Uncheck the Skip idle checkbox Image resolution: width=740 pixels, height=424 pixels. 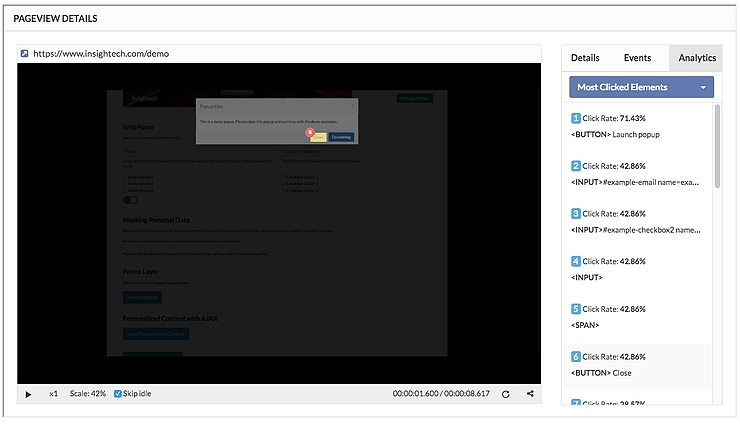(x=118, y=394)
